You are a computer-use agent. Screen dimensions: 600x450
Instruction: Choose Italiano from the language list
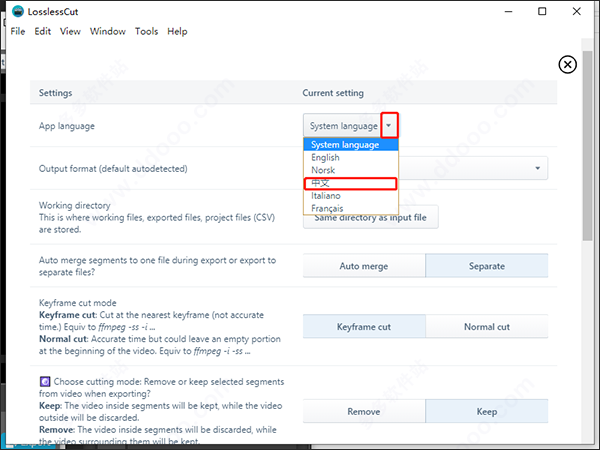[x=351, y=196]
